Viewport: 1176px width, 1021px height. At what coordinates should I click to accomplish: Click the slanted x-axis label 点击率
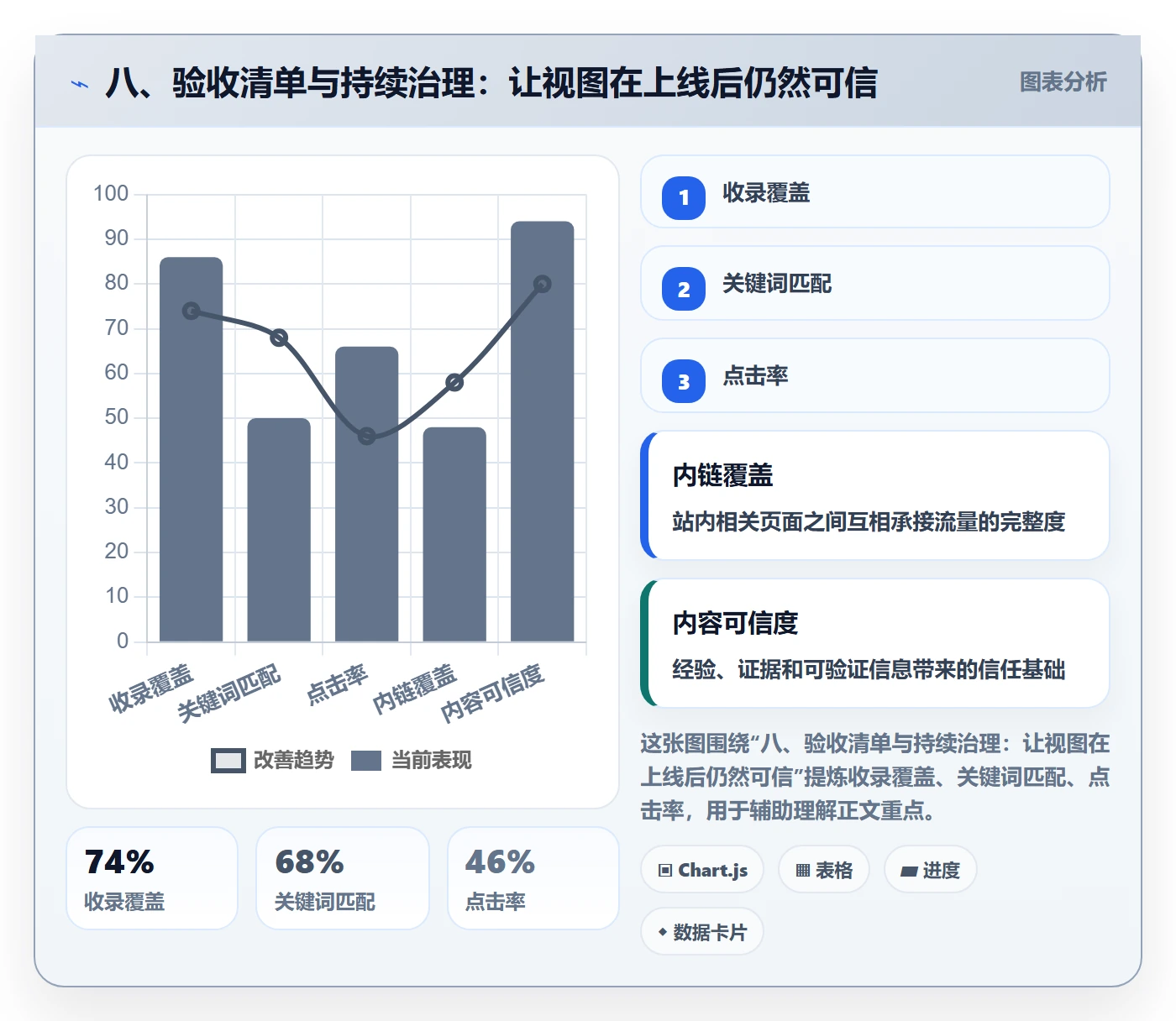click(338, 684)
